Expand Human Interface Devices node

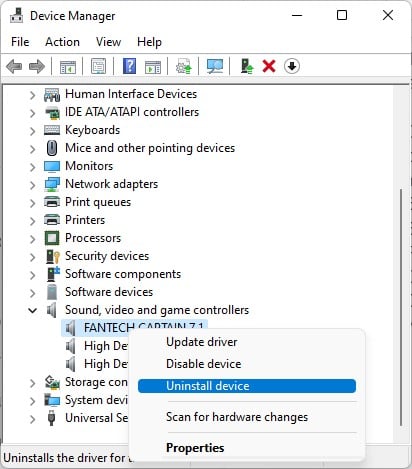coord(32,95)
